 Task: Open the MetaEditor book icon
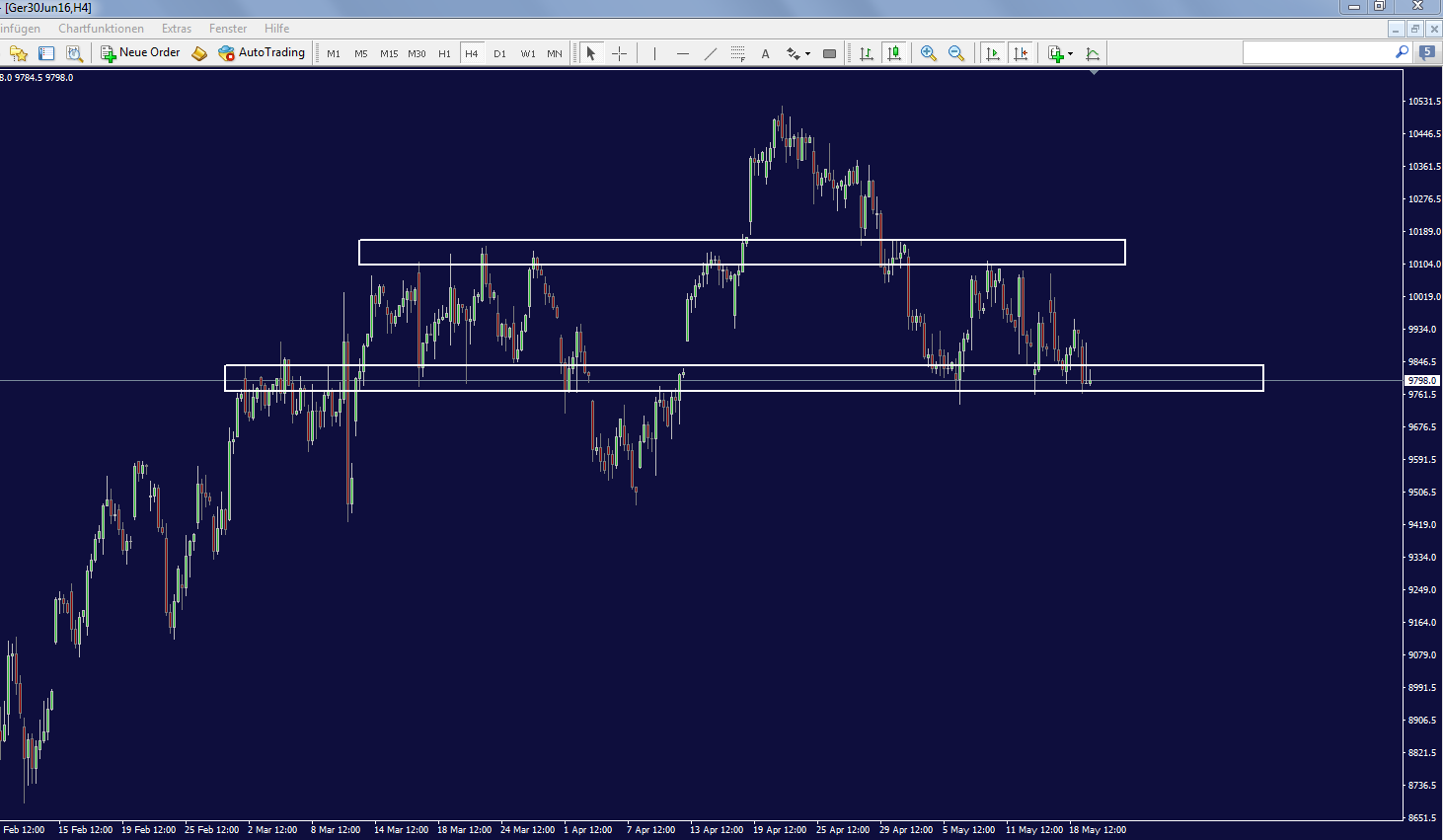(199, 53)
